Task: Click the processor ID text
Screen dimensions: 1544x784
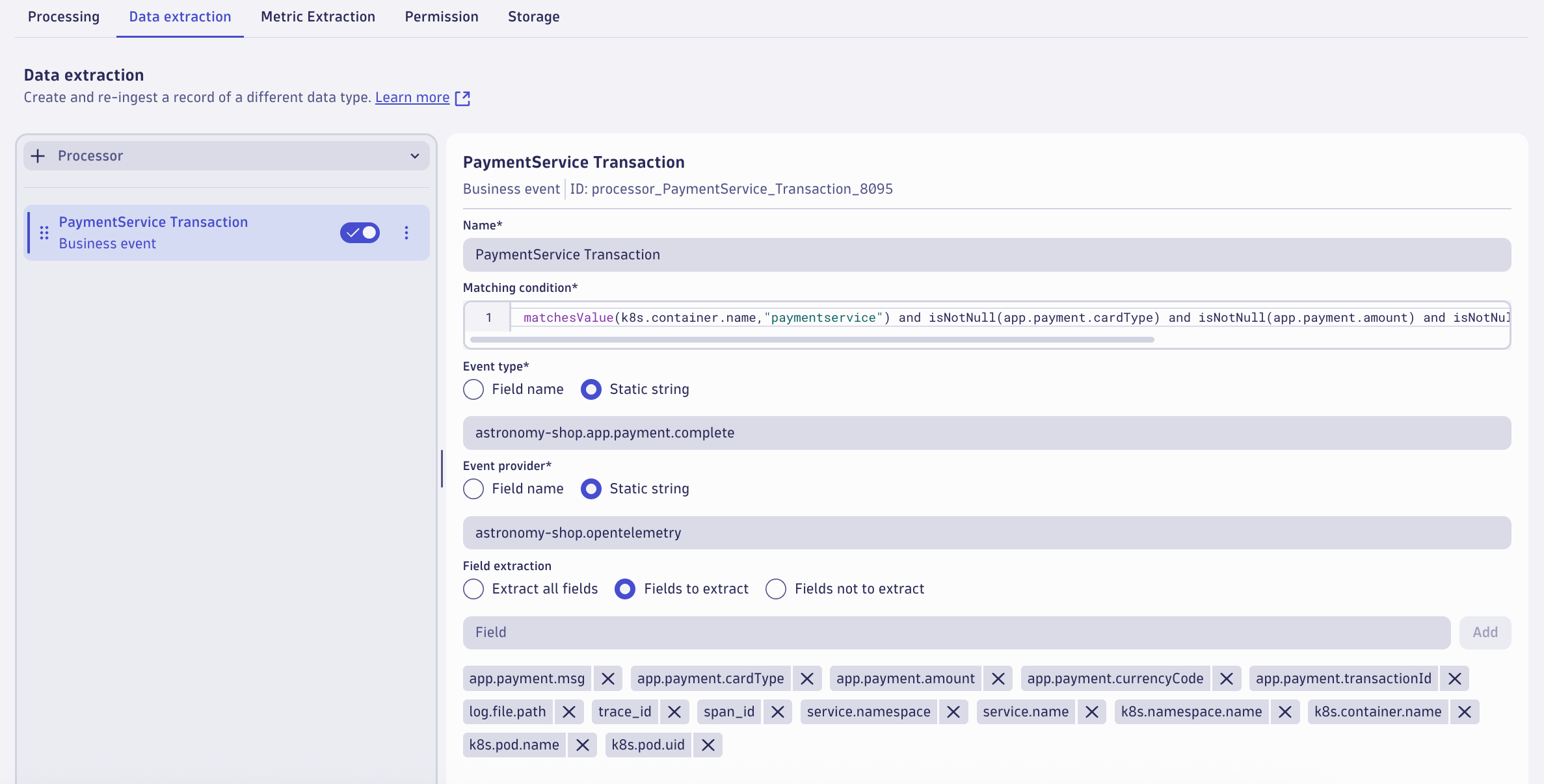Action: [732, 189]
